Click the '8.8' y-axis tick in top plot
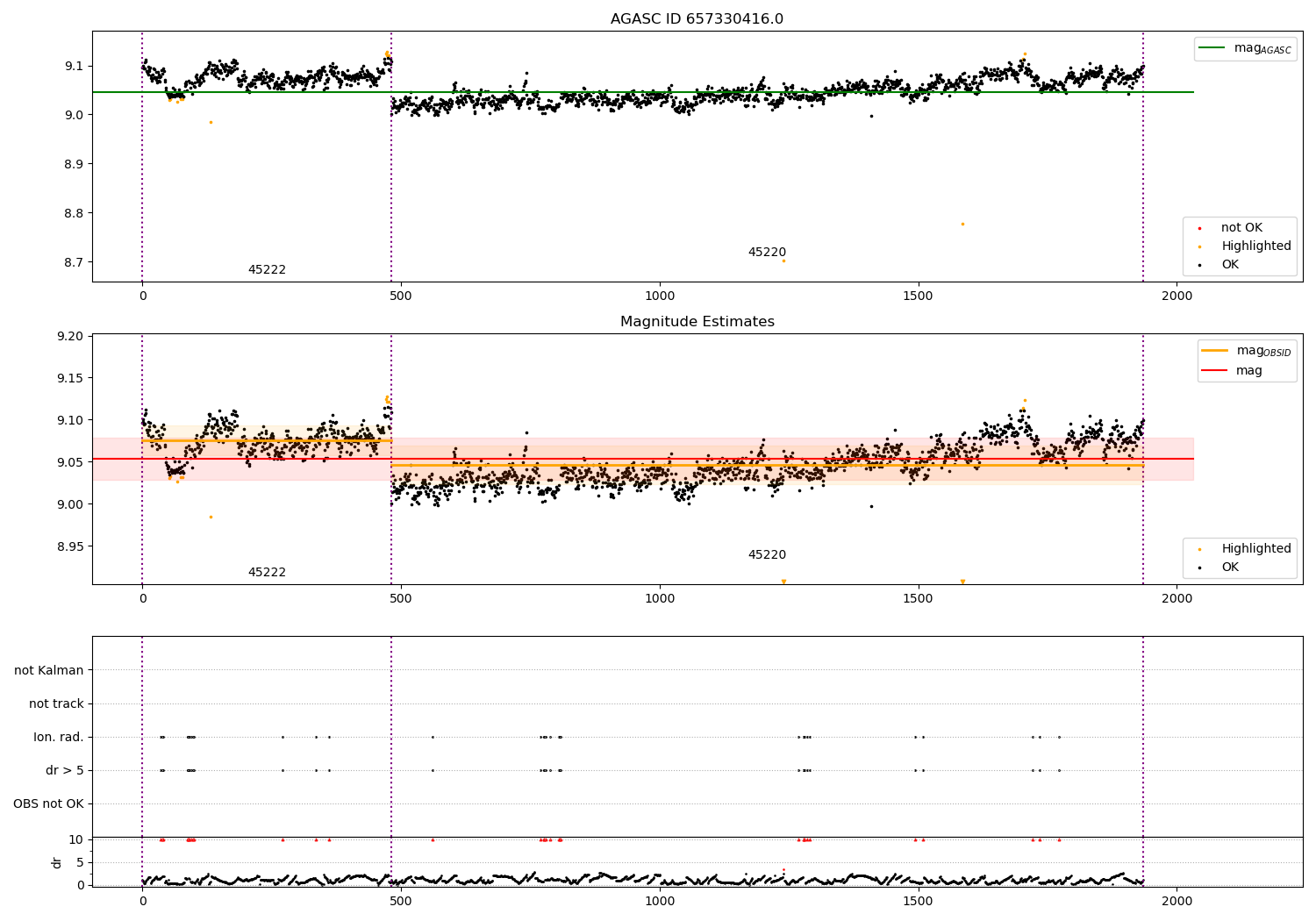Viewport: 1316px width, 921px height. tap(74, 214)
